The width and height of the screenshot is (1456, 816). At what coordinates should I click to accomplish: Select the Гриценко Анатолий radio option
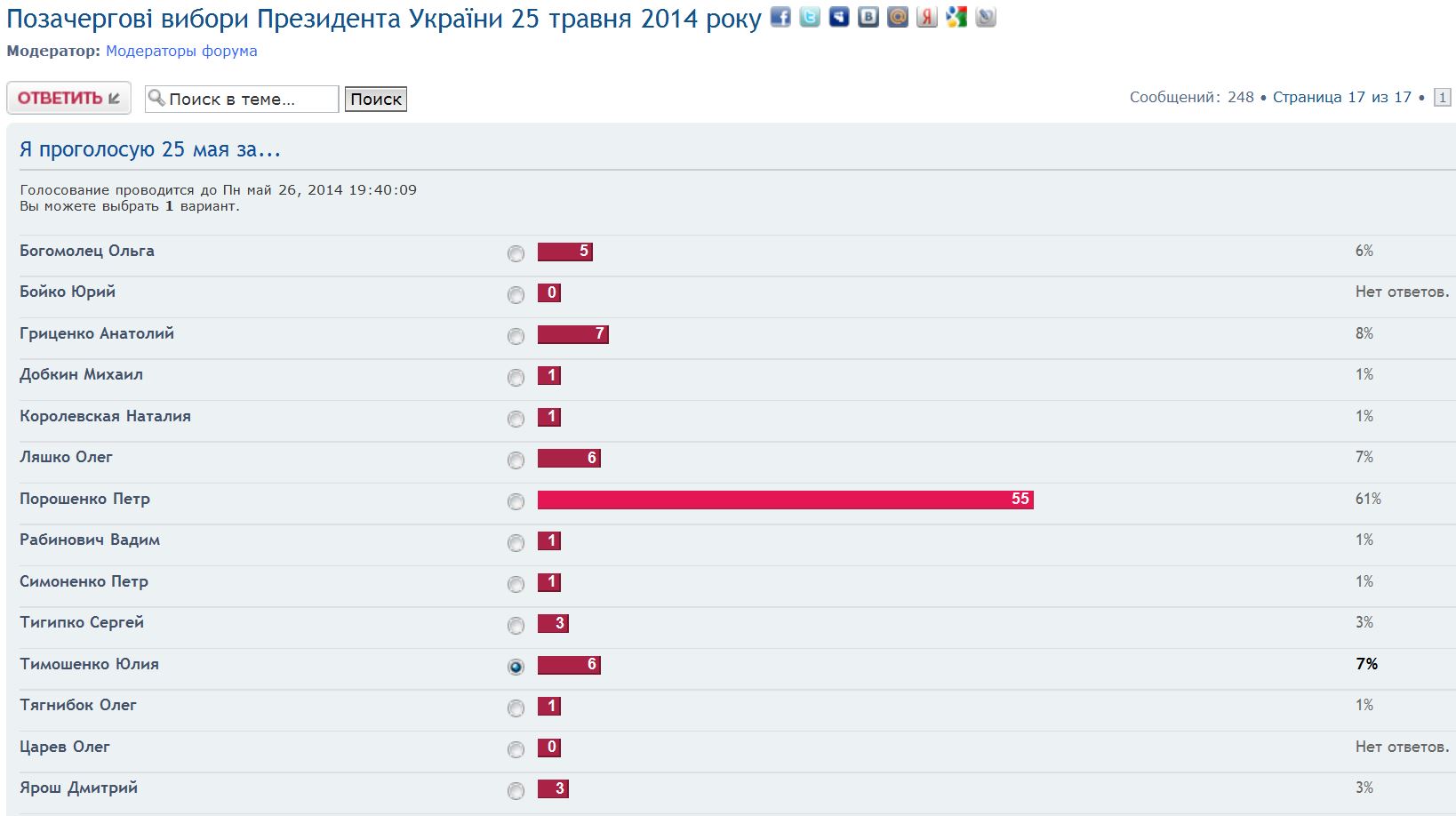tap(516, 336)
